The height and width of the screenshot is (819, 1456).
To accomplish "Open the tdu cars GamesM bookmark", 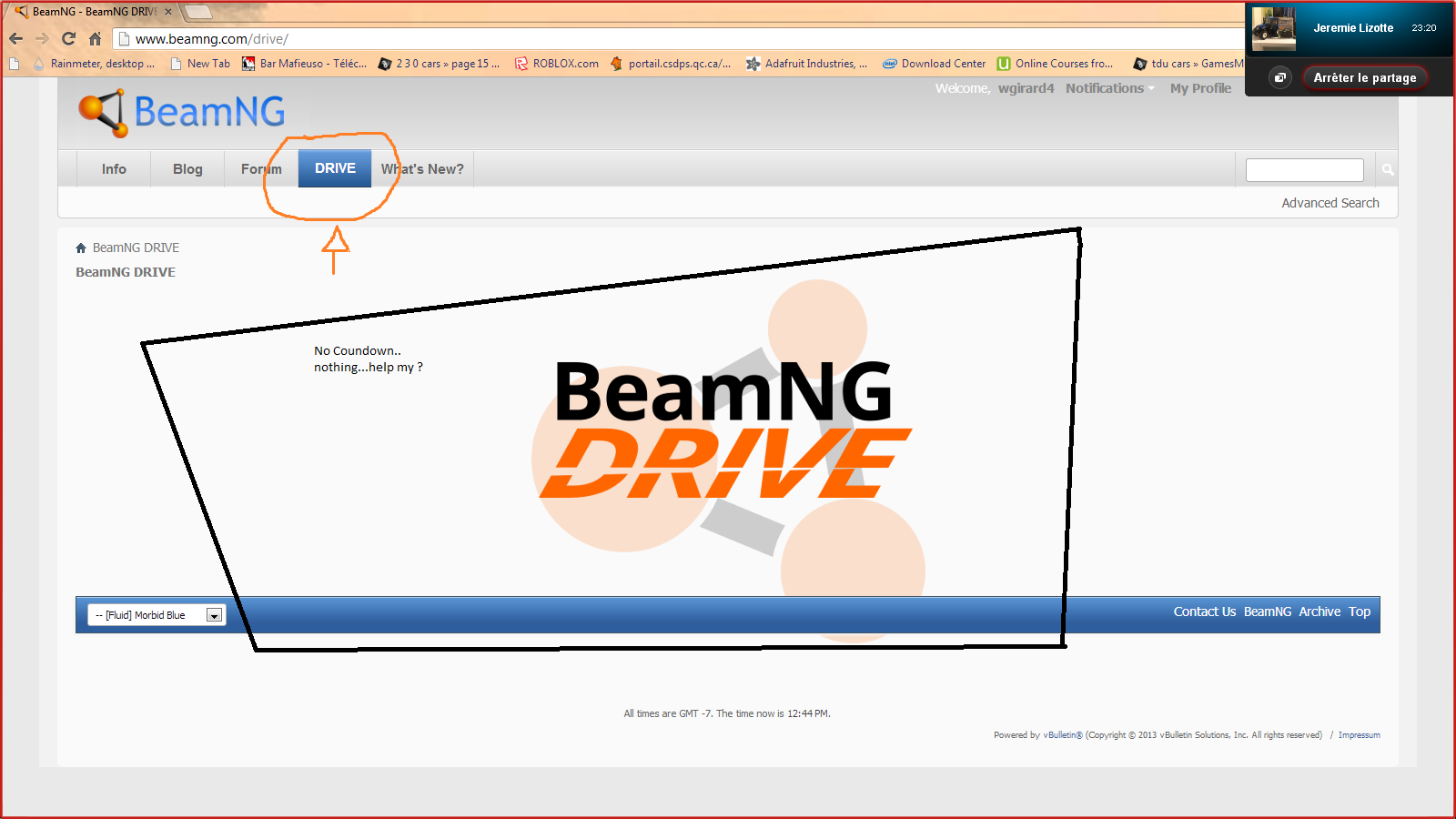I will point(1188,64).
